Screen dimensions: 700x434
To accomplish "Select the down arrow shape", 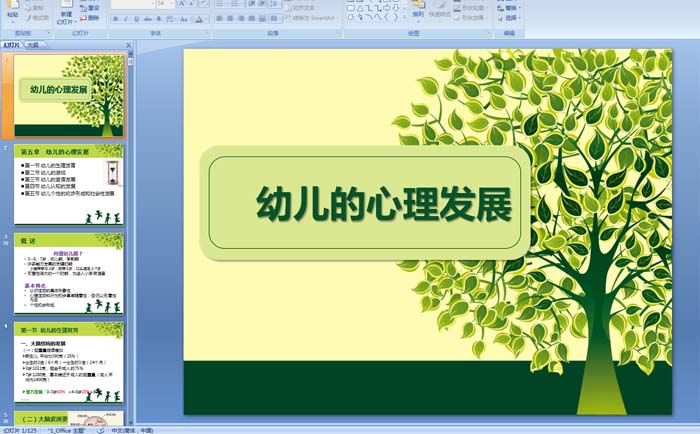I will coord(396,8).
